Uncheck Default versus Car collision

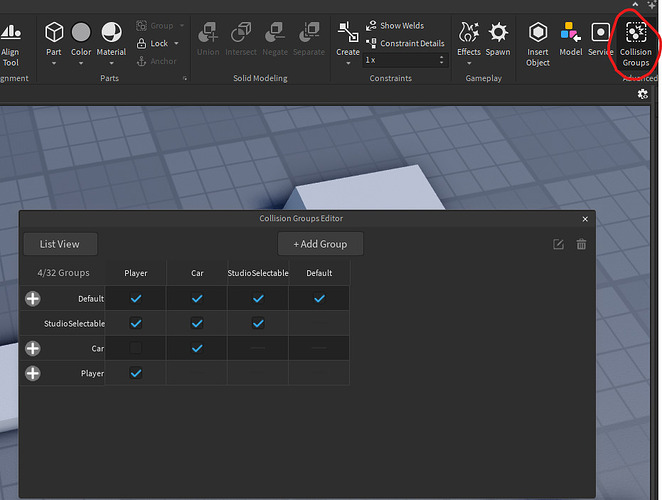point(197,299)
